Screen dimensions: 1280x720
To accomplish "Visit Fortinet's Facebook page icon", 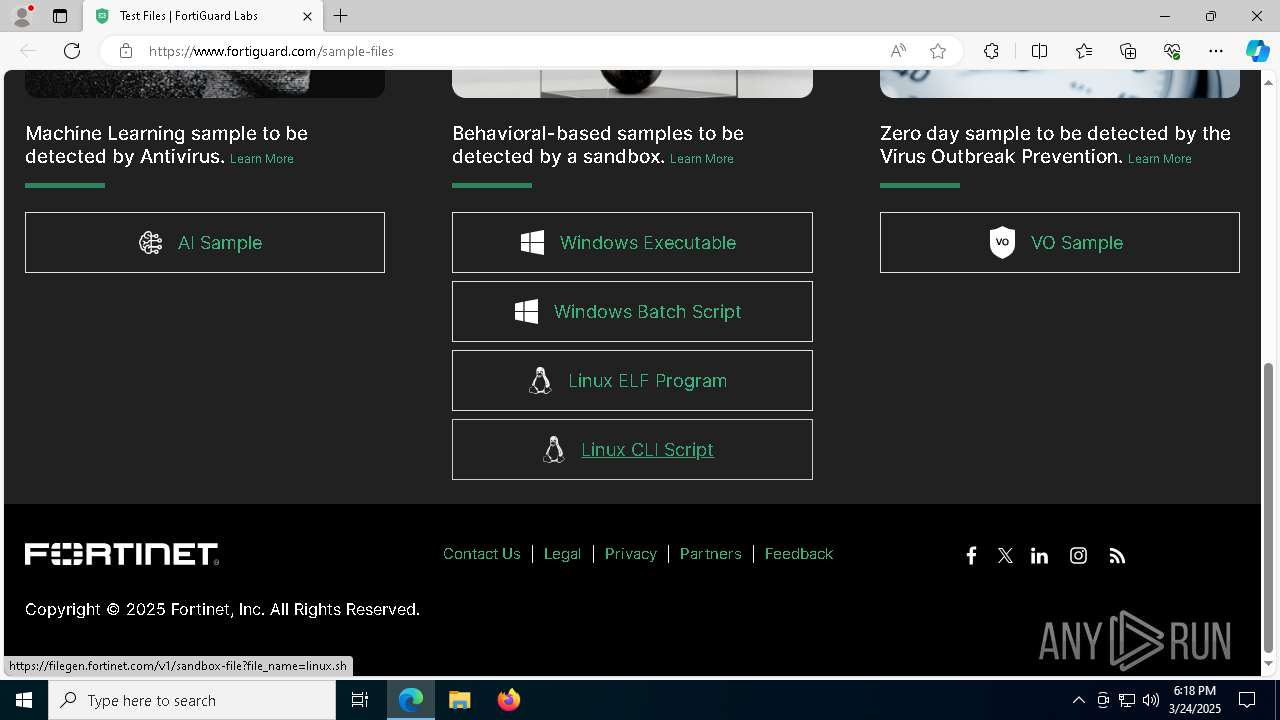I will [971, 556].
